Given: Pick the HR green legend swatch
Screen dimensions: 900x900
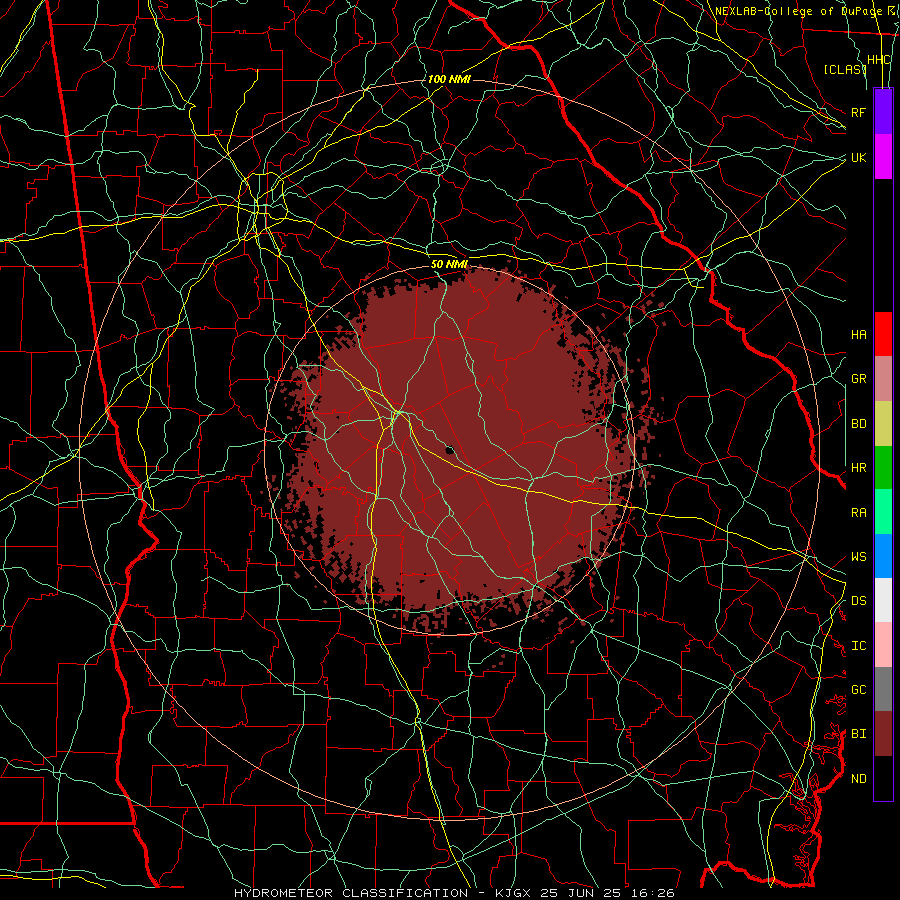Looking at the screenshot, I should pos(883,468).
